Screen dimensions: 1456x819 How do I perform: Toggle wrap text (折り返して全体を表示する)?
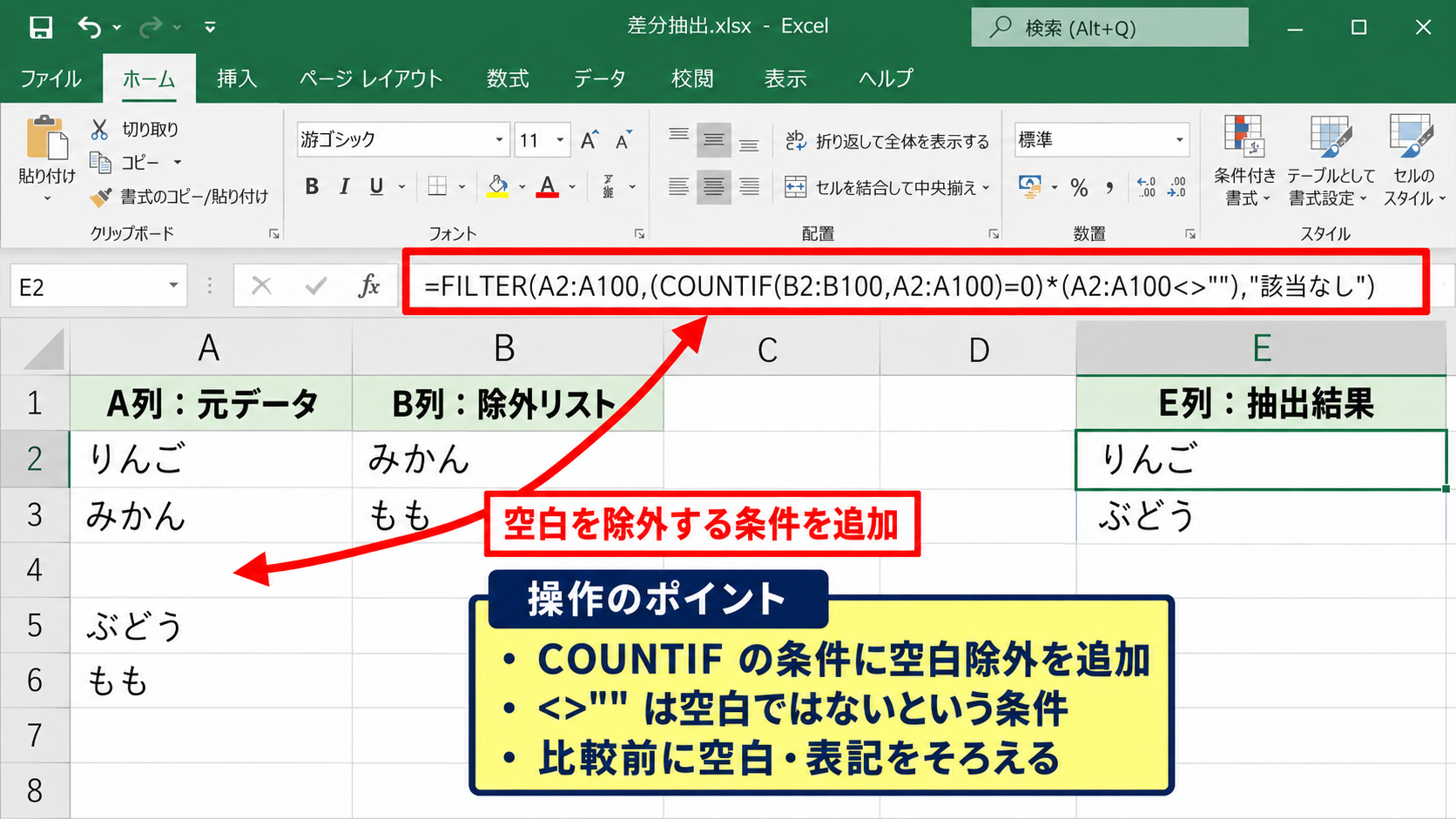[x=887, y=141]
